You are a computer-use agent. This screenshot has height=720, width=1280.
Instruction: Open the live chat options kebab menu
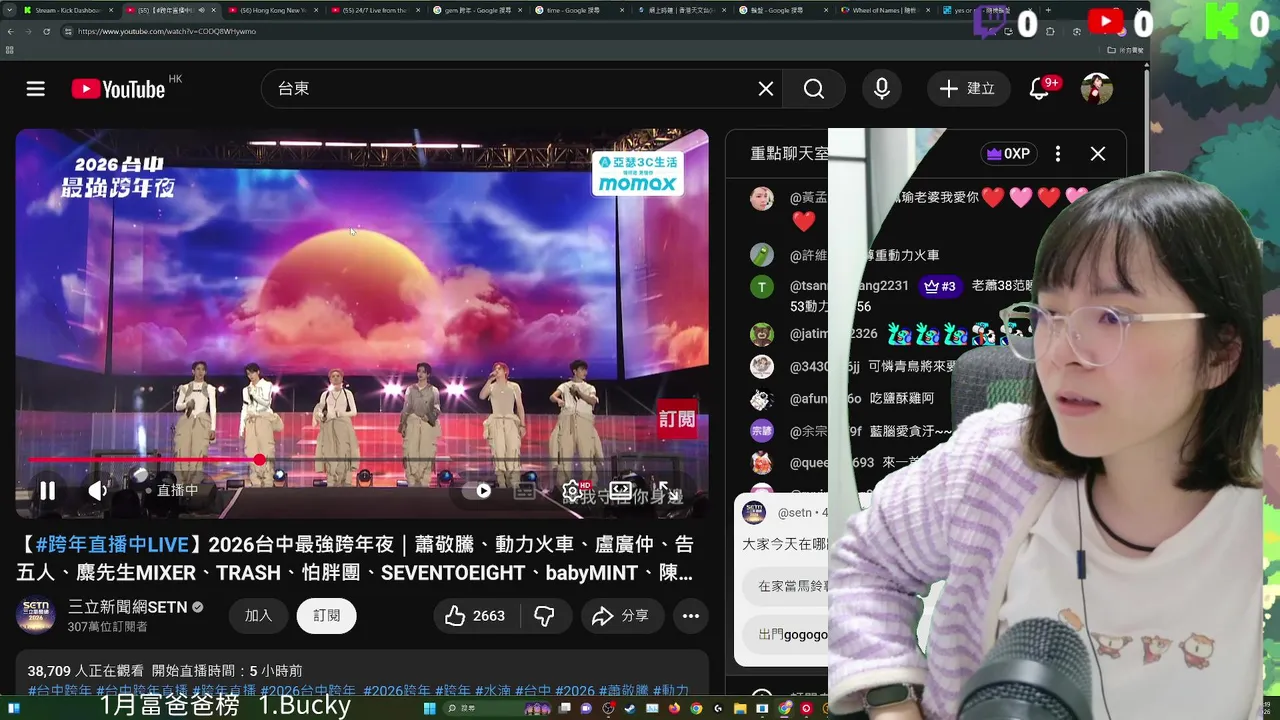pyautogui.click(x=1058, y=154)
